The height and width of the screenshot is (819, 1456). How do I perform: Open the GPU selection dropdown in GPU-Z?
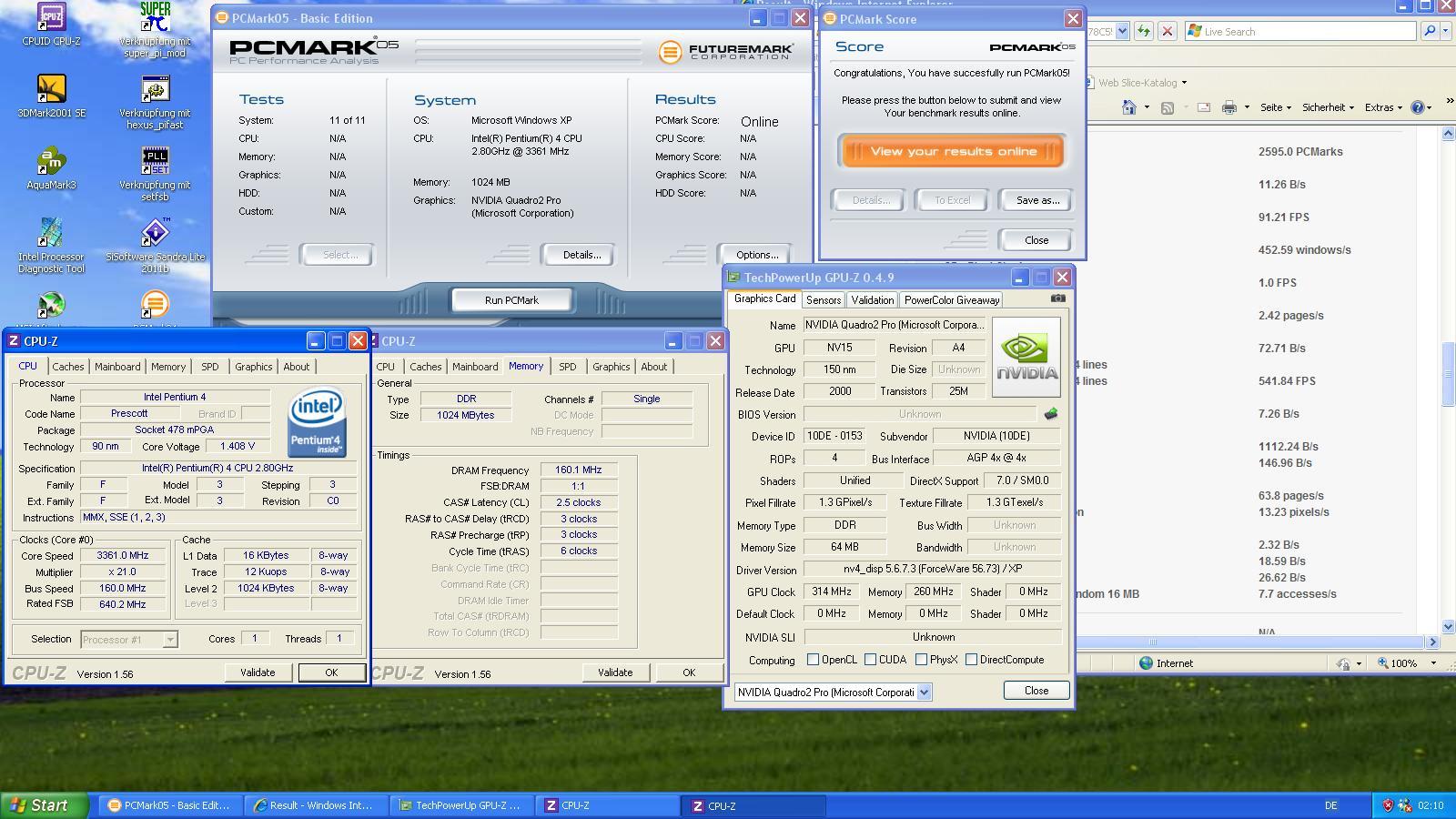click(x=924, y=693)
